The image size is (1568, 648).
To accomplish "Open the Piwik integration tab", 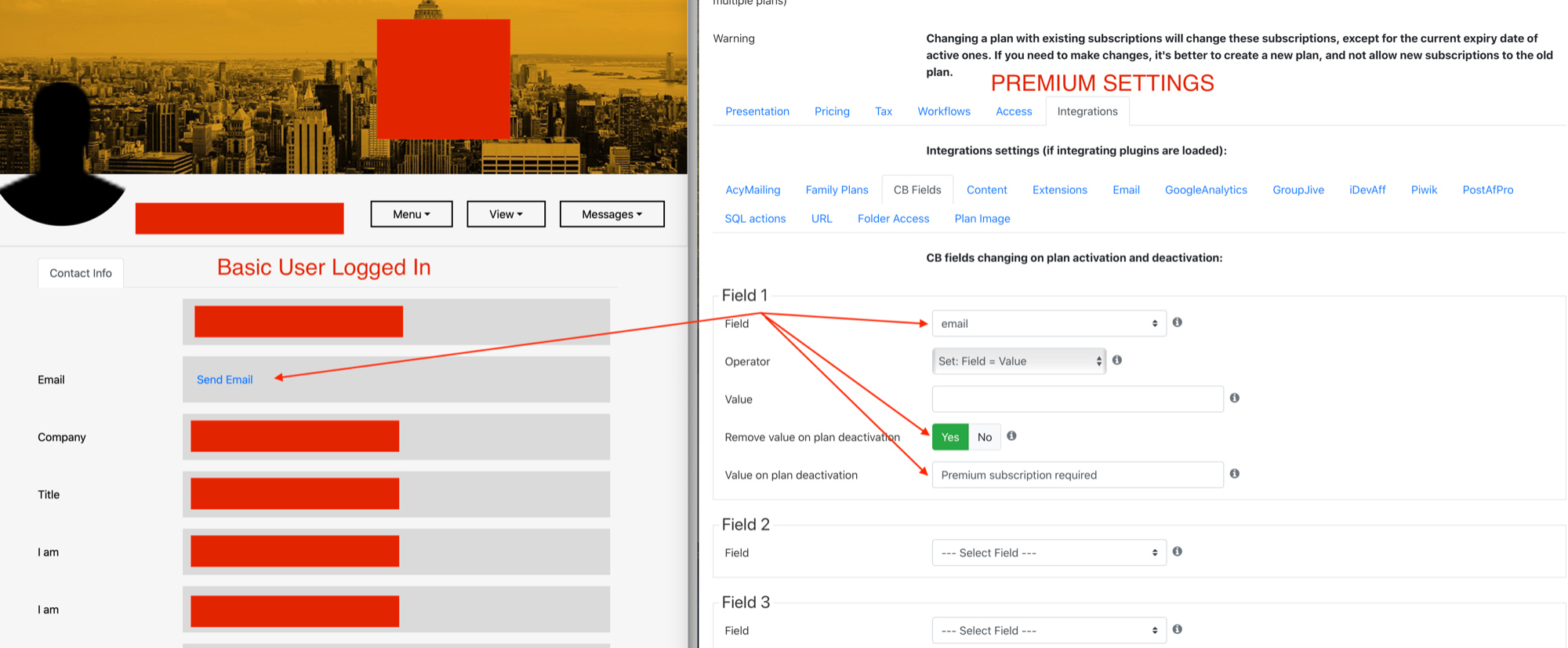I will tap(1424, 190).
